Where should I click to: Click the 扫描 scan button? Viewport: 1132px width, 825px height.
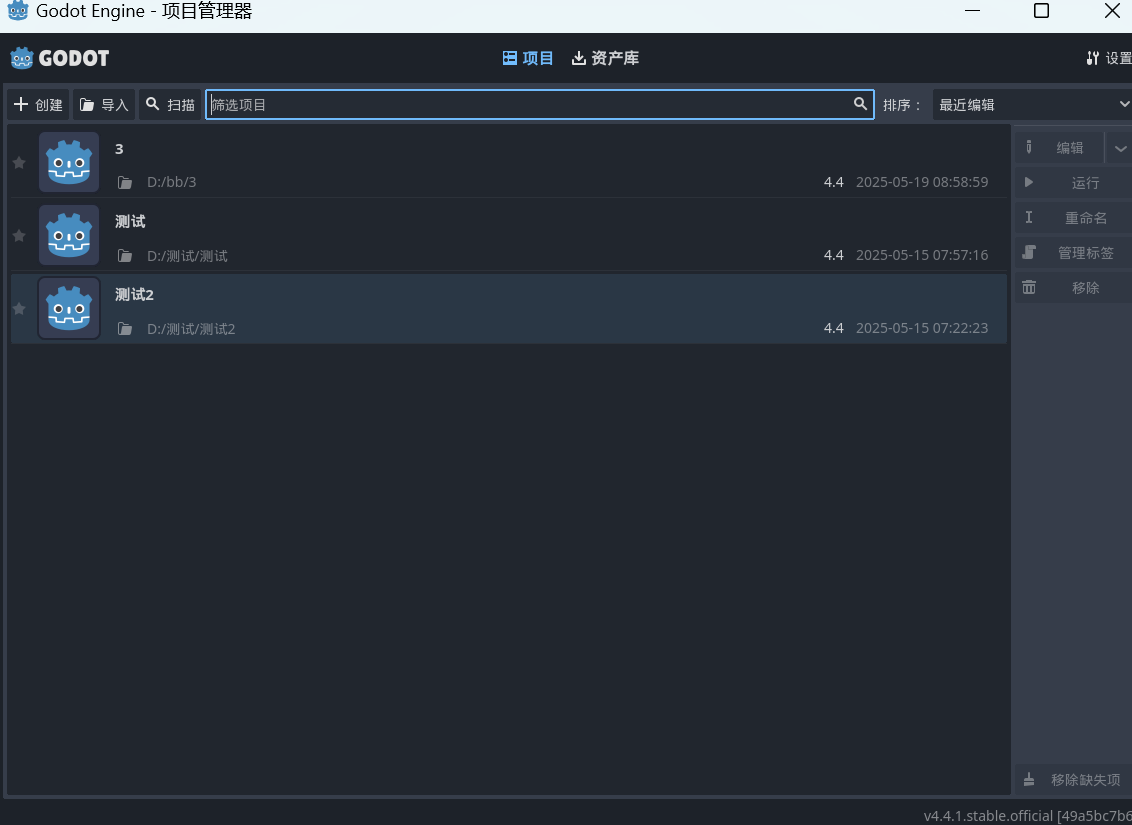(x=170, y=105)
